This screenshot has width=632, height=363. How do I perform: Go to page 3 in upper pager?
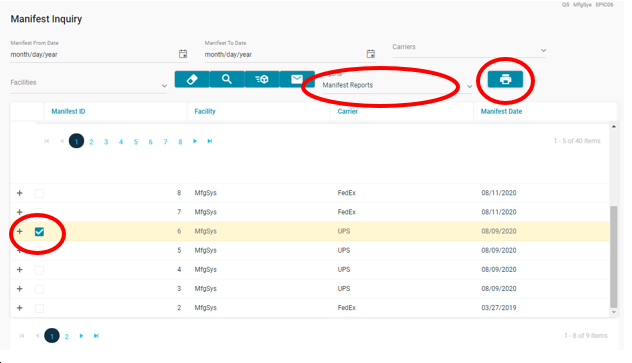coord(106,142)
